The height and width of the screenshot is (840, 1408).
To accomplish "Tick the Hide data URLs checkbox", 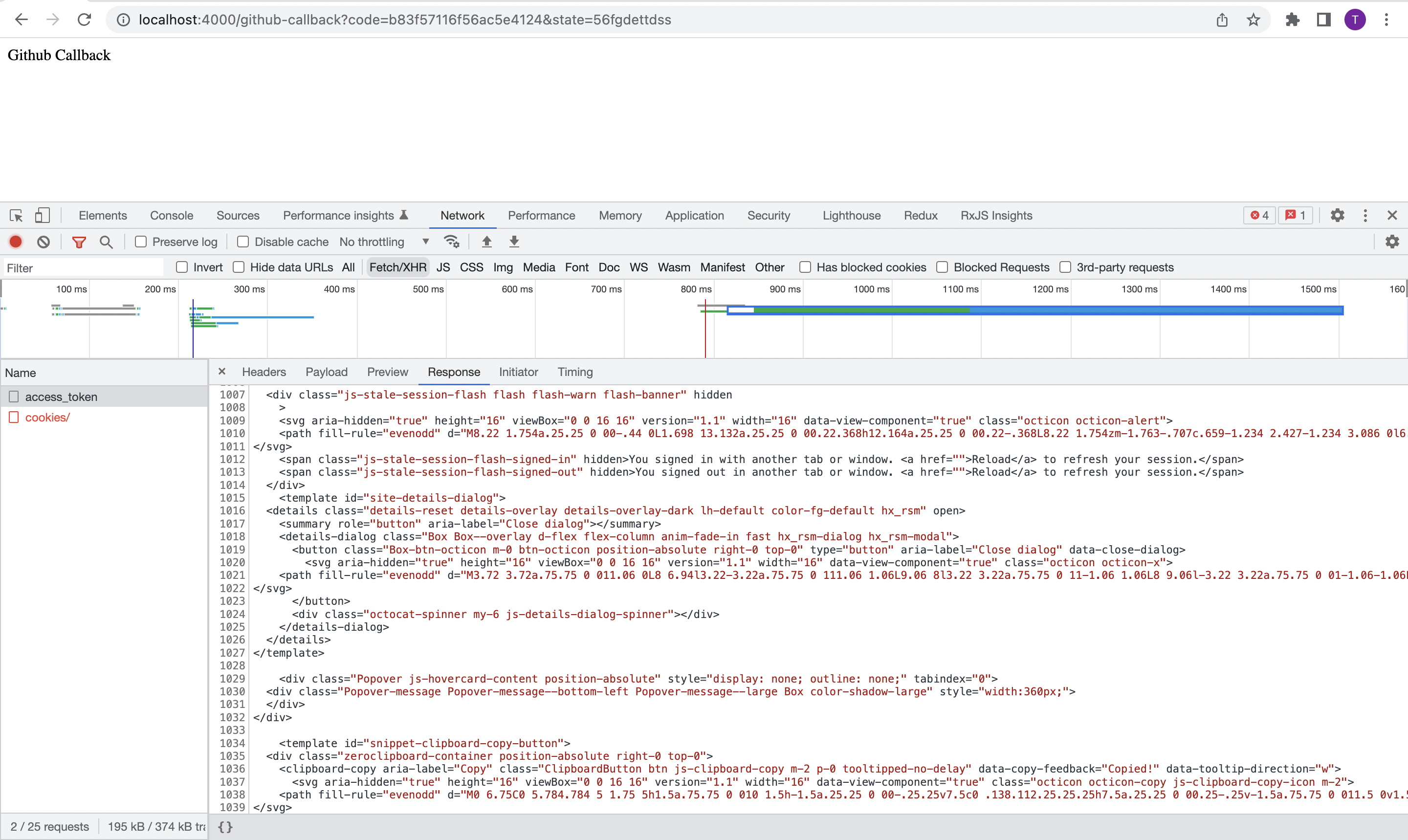I will 239,267.
